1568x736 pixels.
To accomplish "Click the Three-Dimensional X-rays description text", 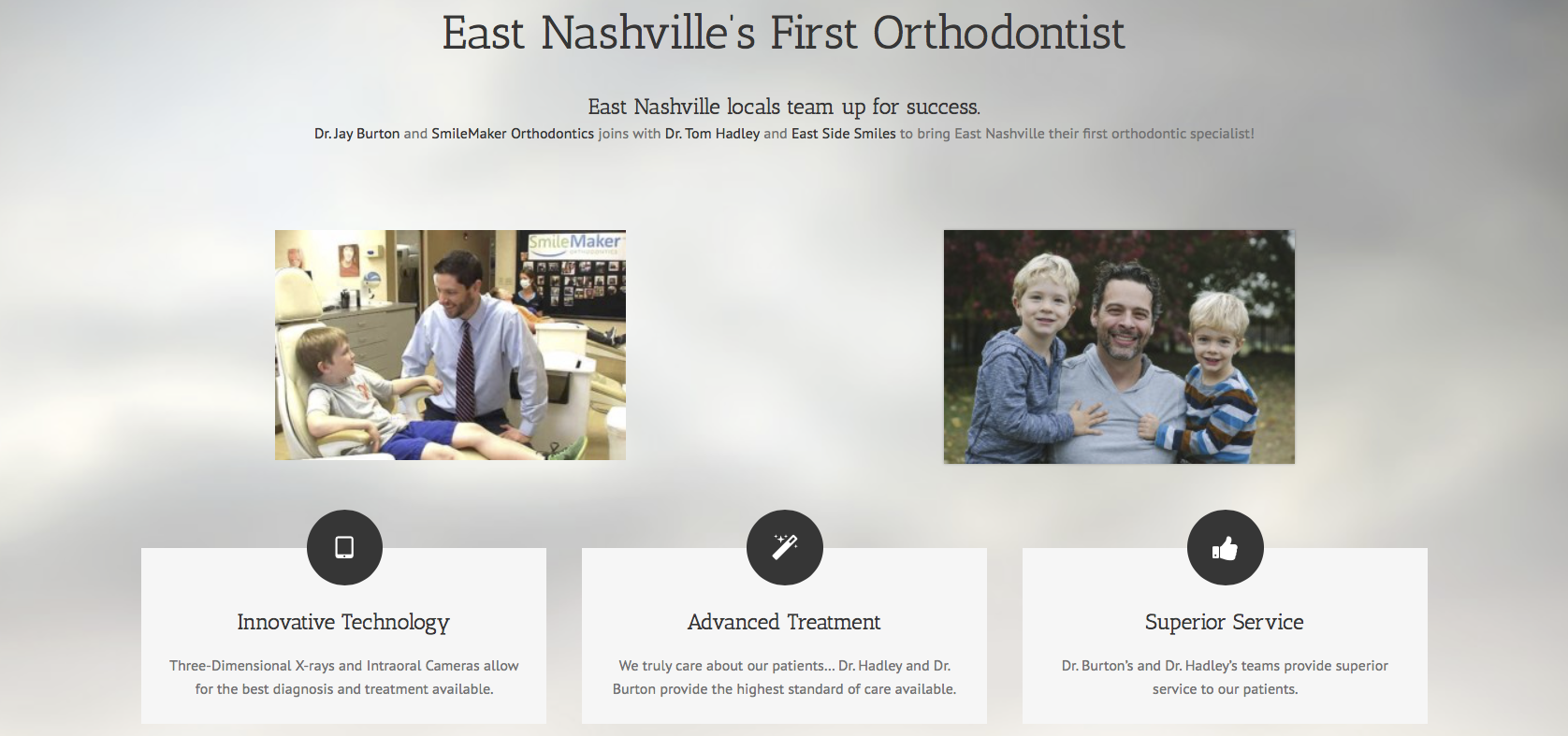I will [x=343, y=677].
